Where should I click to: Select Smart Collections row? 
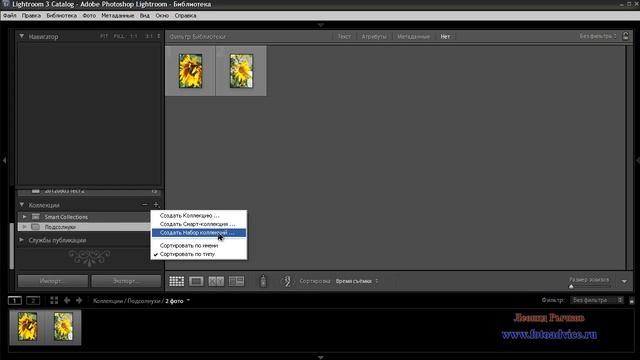(x=84, y=217)
